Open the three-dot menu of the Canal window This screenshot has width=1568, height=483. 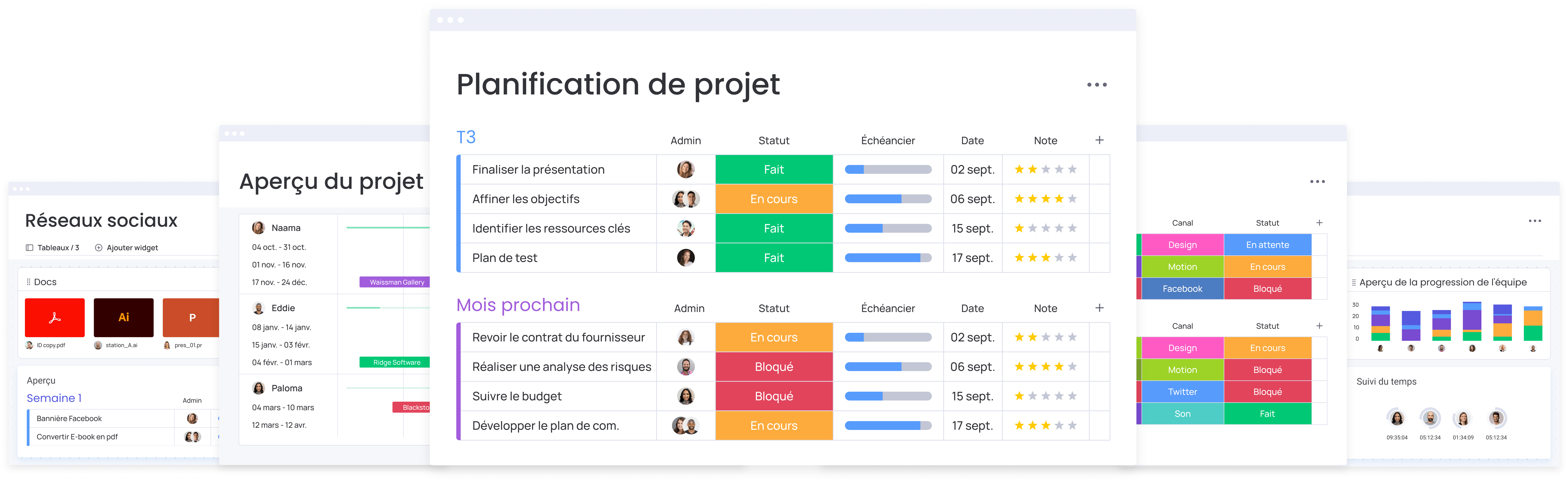[1317, 181]
